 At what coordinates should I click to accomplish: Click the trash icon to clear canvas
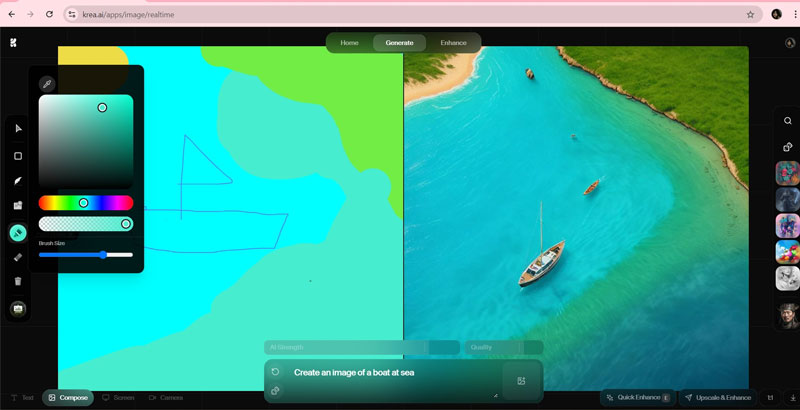pyautogui.click(x=18, y=281)
